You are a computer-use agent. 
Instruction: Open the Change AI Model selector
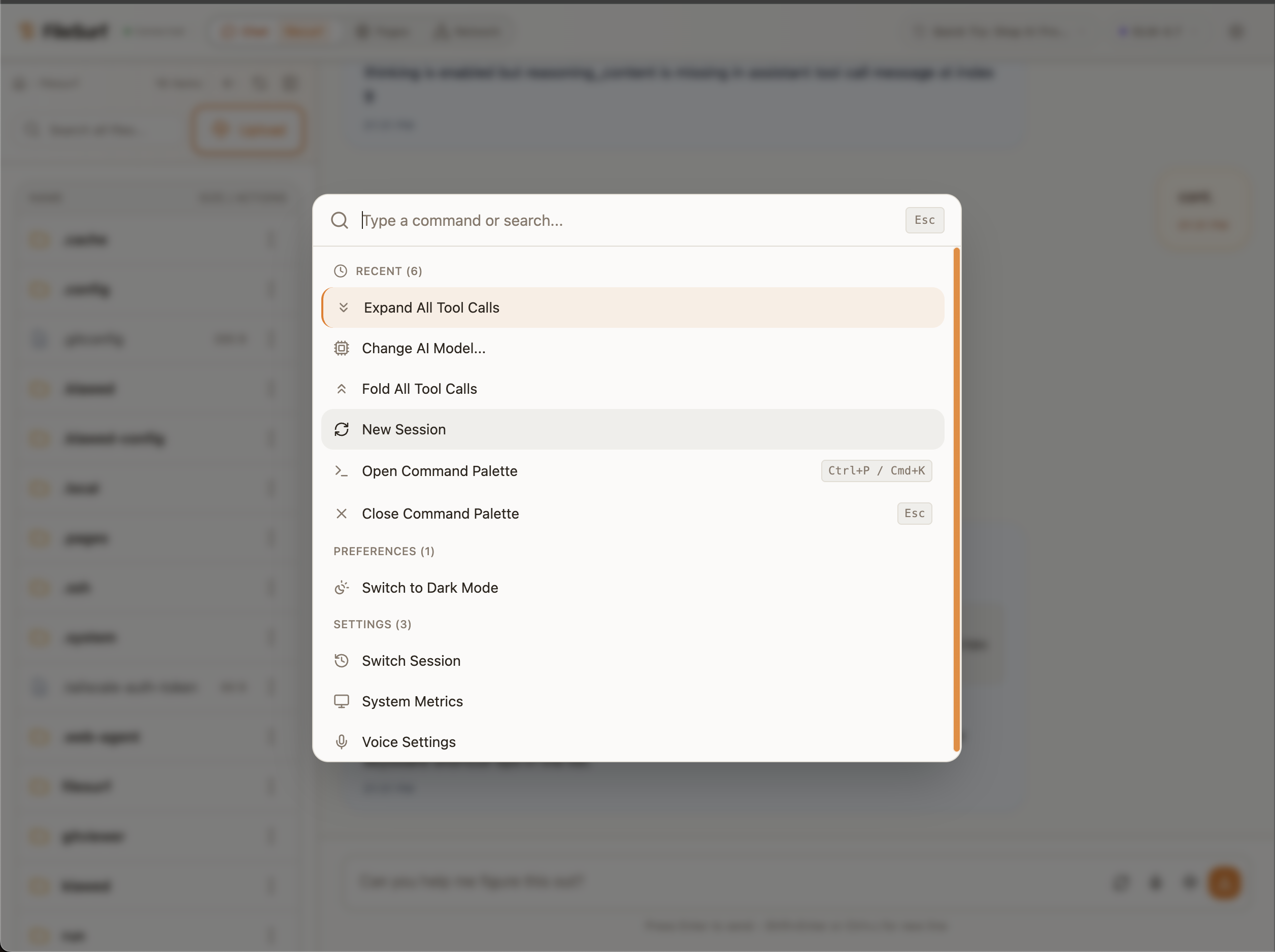(423, 348)
